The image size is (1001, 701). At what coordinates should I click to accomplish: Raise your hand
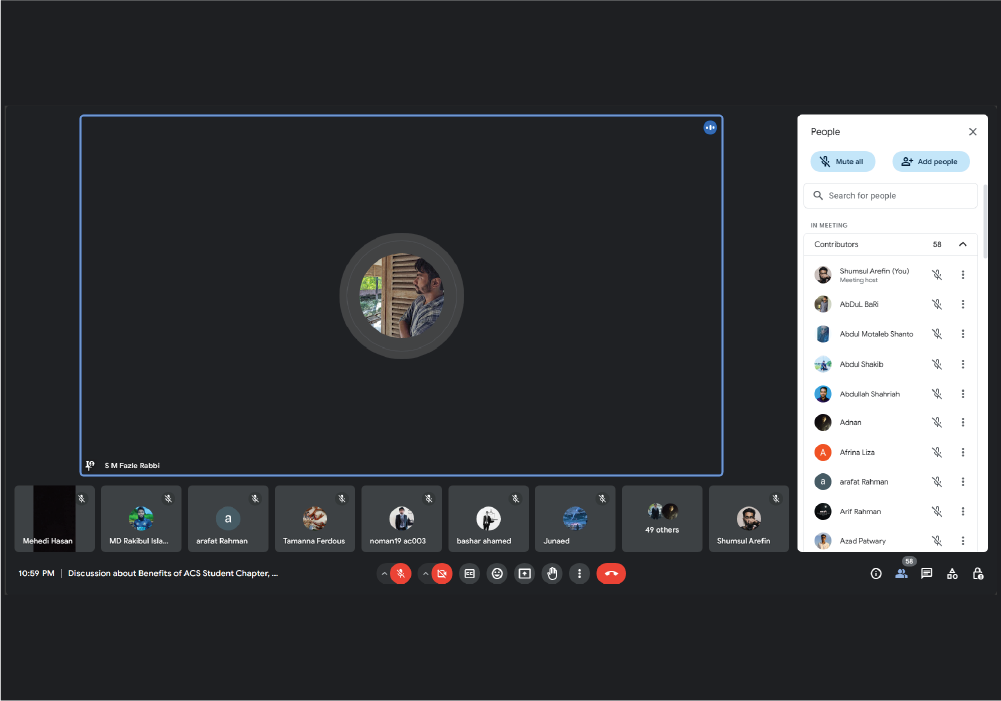(x=552, y=574)
